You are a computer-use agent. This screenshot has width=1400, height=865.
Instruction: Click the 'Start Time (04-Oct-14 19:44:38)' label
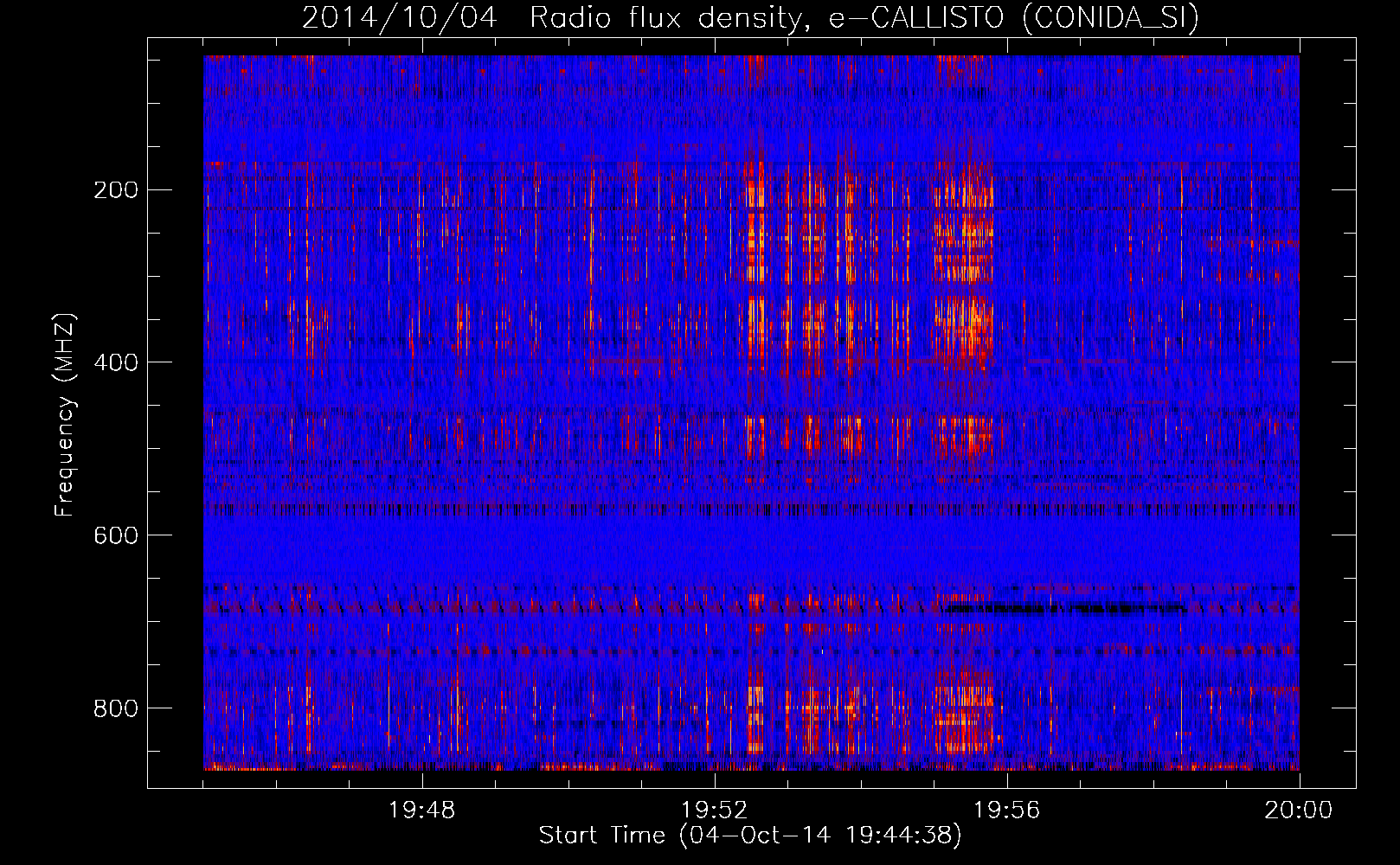tap(750, 836)
